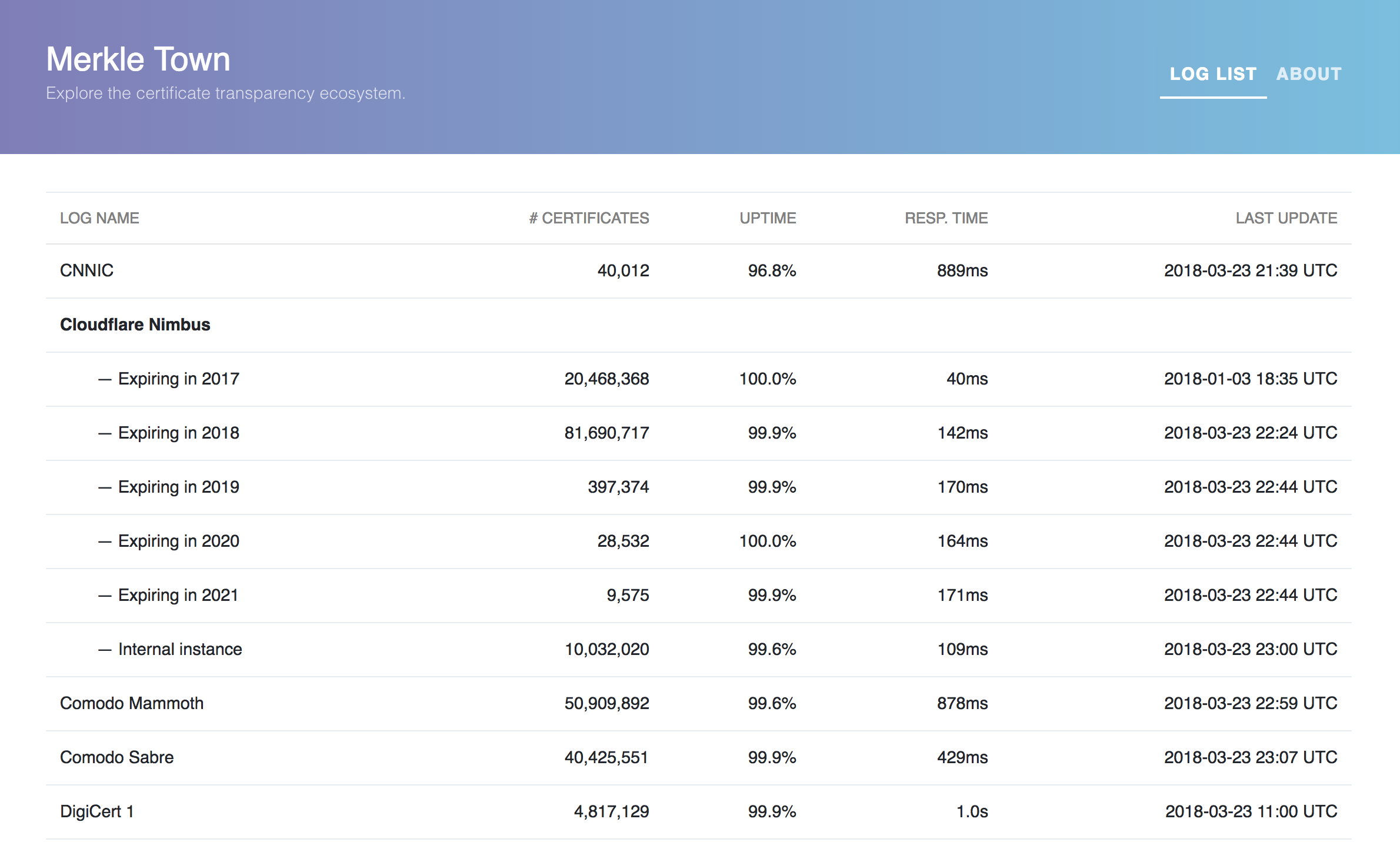Click the UPTIME column header
The image size is (1400, 849).
pos(768,218)
